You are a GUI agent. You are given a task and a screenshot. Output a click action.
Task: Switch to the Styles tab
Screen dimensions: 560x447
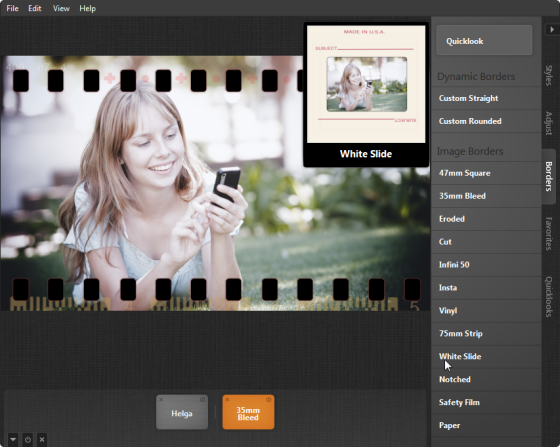pos(549,75)
